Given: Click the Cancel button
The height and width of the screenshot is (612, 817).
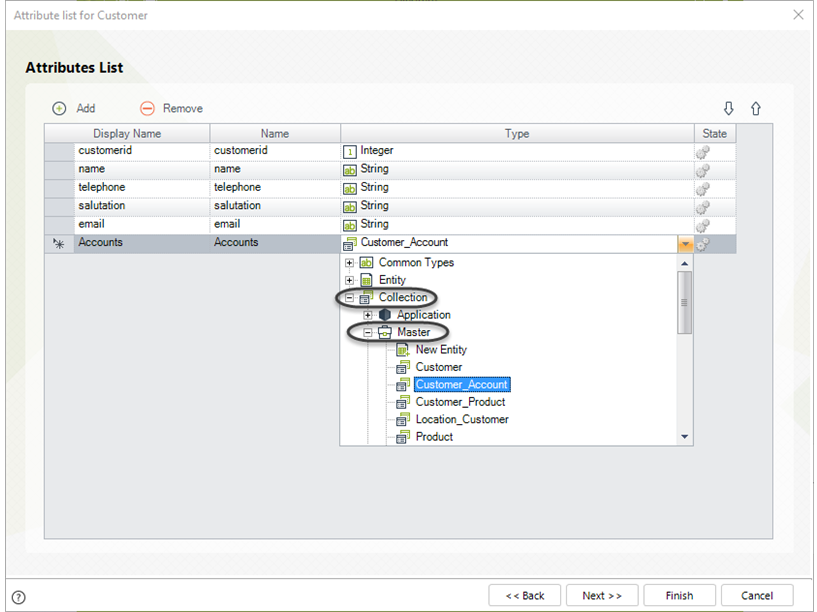Looking at the screenshot, I should coord(757,595).
